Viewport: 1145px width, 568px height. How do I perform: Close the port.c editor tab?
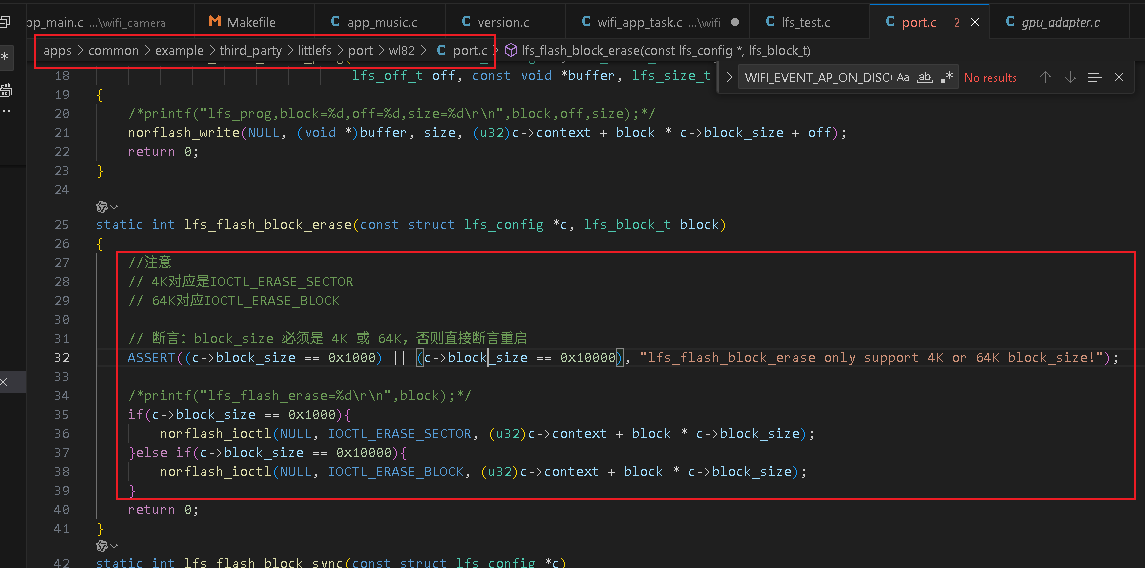974,23
